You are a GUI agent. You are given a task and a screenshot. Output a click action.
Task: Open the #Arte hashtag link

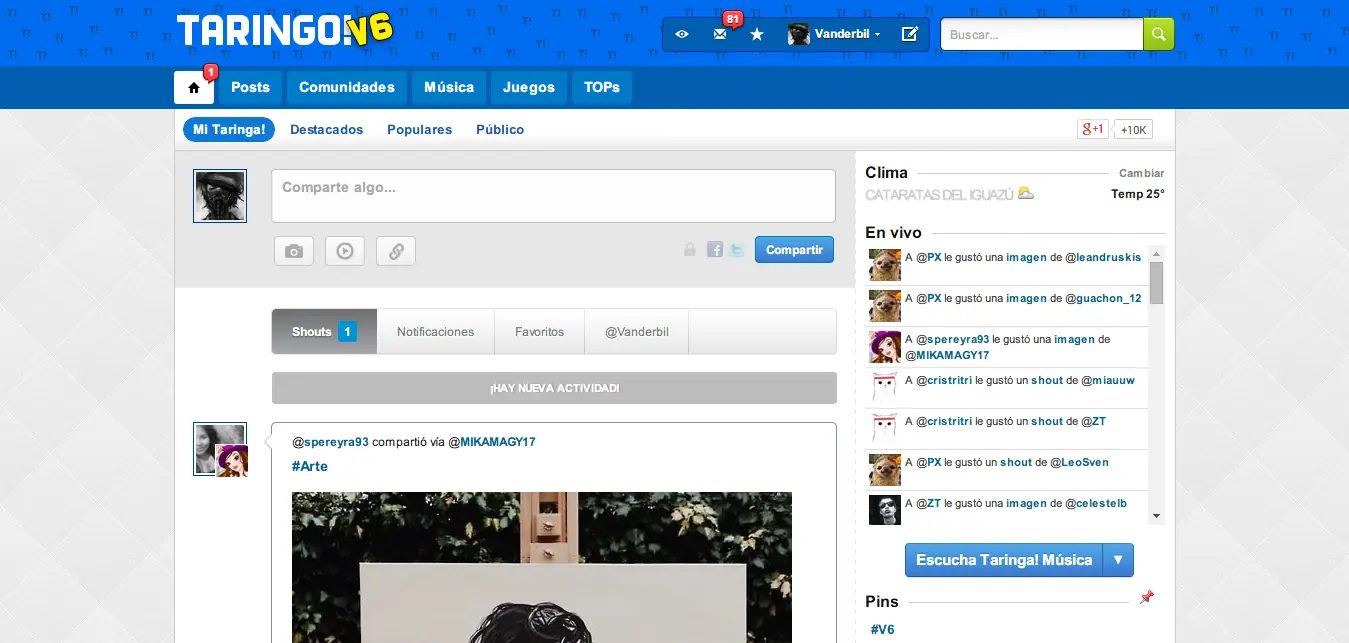[x=310, y=466]
